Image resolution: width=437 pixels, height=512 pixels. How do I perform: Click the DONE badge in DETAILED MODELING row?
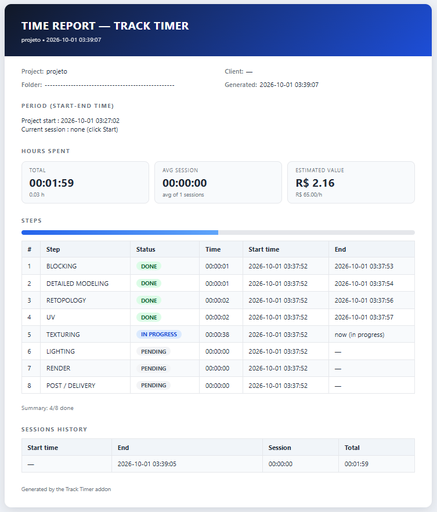pos(149,283)
